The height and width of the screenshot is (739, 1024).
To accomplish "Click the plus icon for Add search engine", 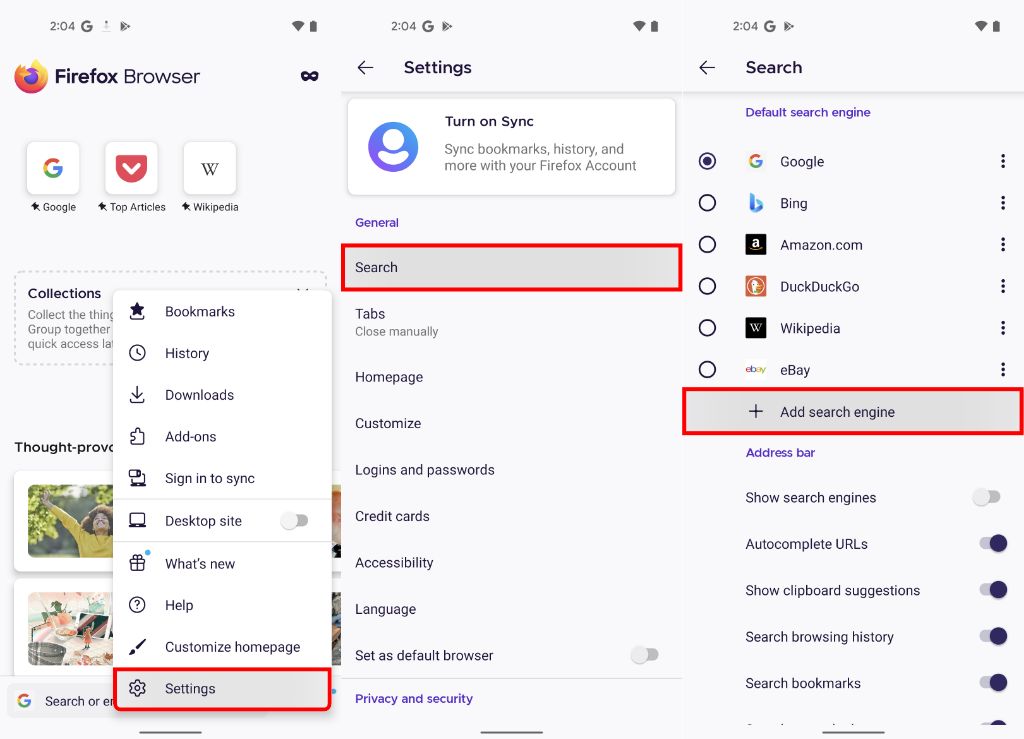I will (756, 411).
